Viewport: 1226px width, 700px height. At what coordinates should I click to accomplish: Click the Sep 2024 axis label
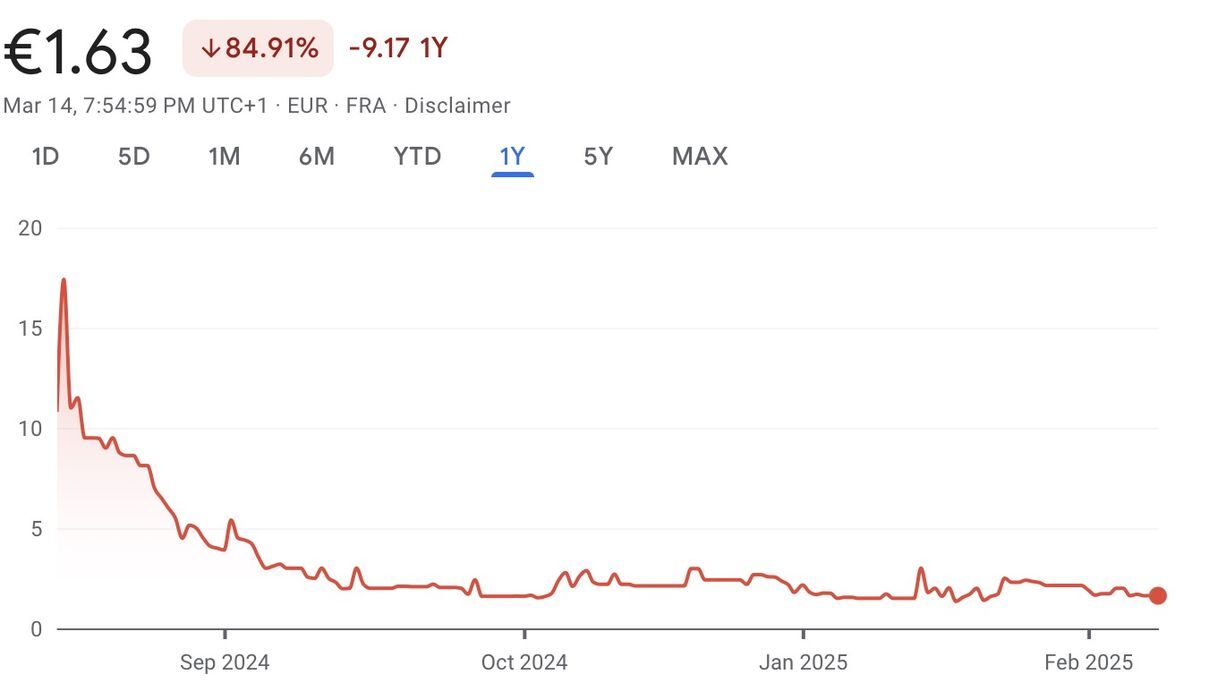pyautogui.click(x=225, y=662)
